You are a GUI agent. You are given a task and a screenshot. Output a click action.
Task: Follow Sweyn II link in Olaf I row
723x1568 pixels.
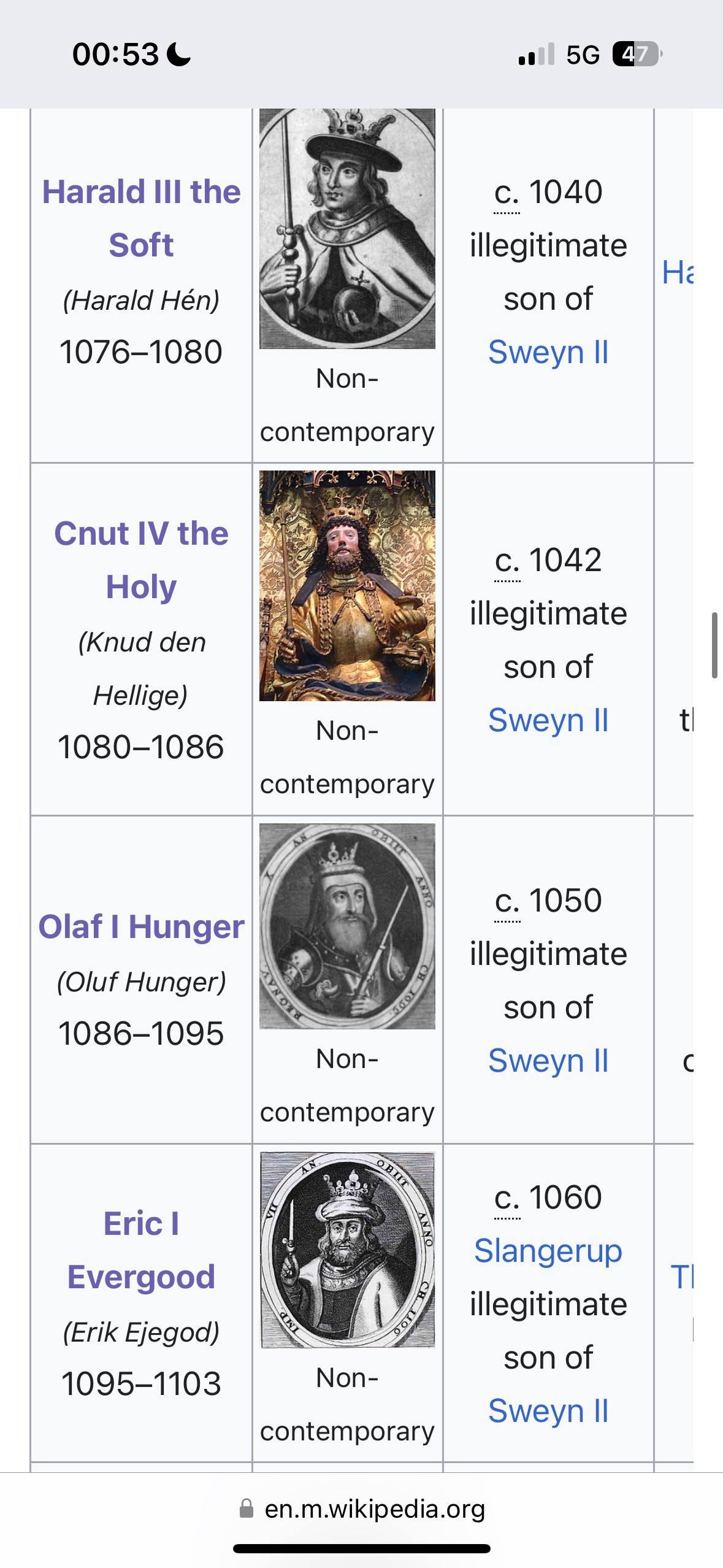(548, 1061)
